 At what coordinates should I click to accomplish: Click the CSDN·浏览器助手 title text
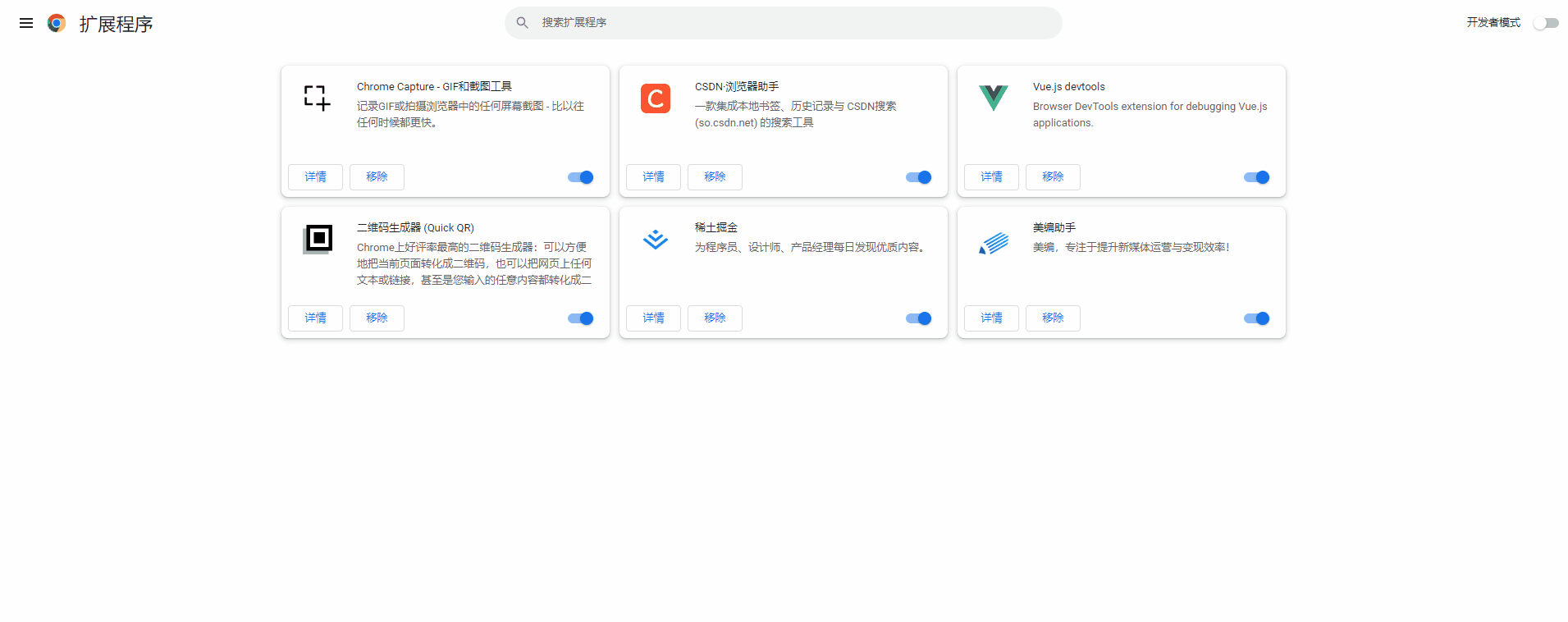point(737,86)
